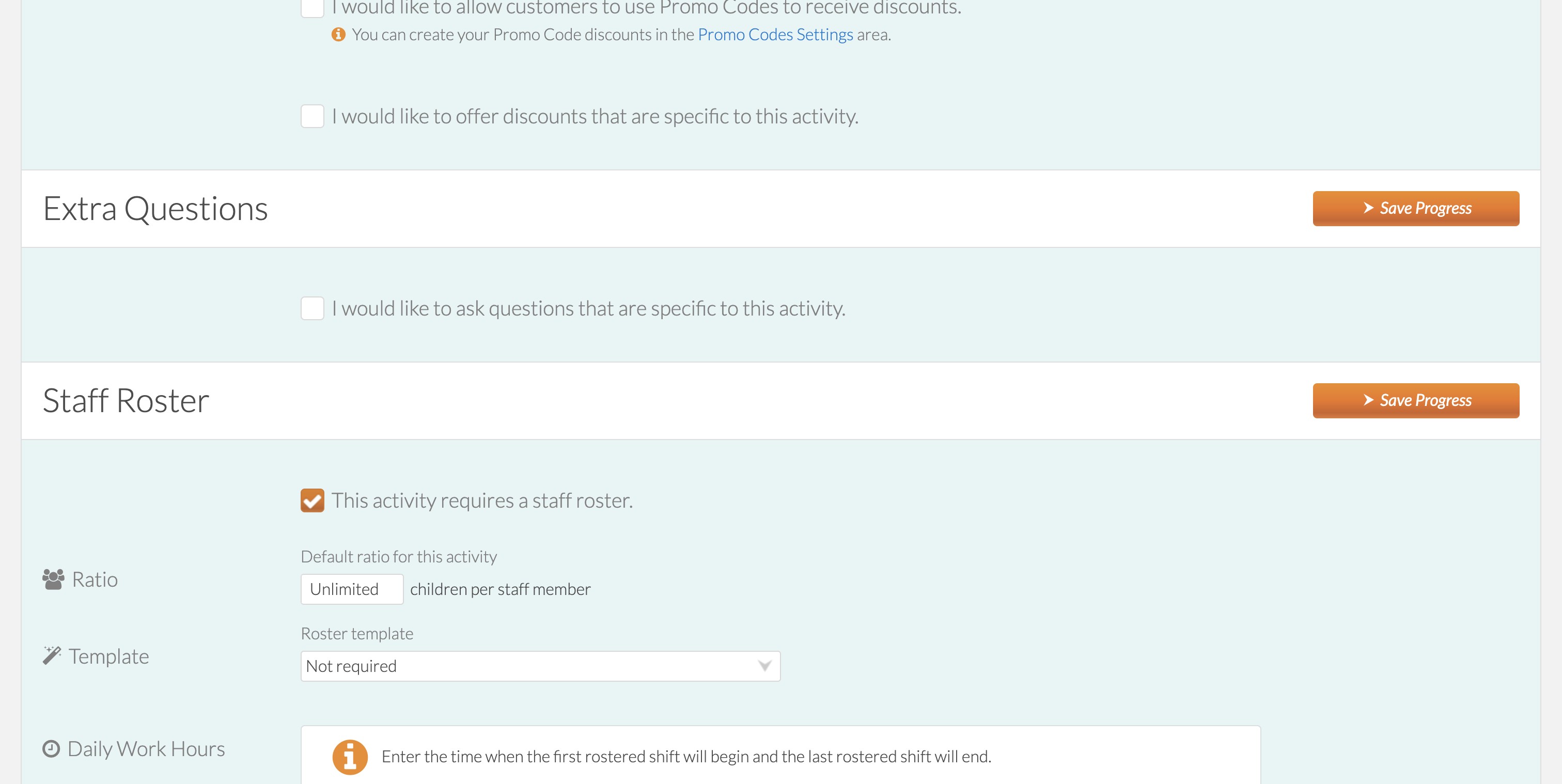Check the activity-specific questions checkbox
The width and height of the screenshot is (1562, 784).
313,308
